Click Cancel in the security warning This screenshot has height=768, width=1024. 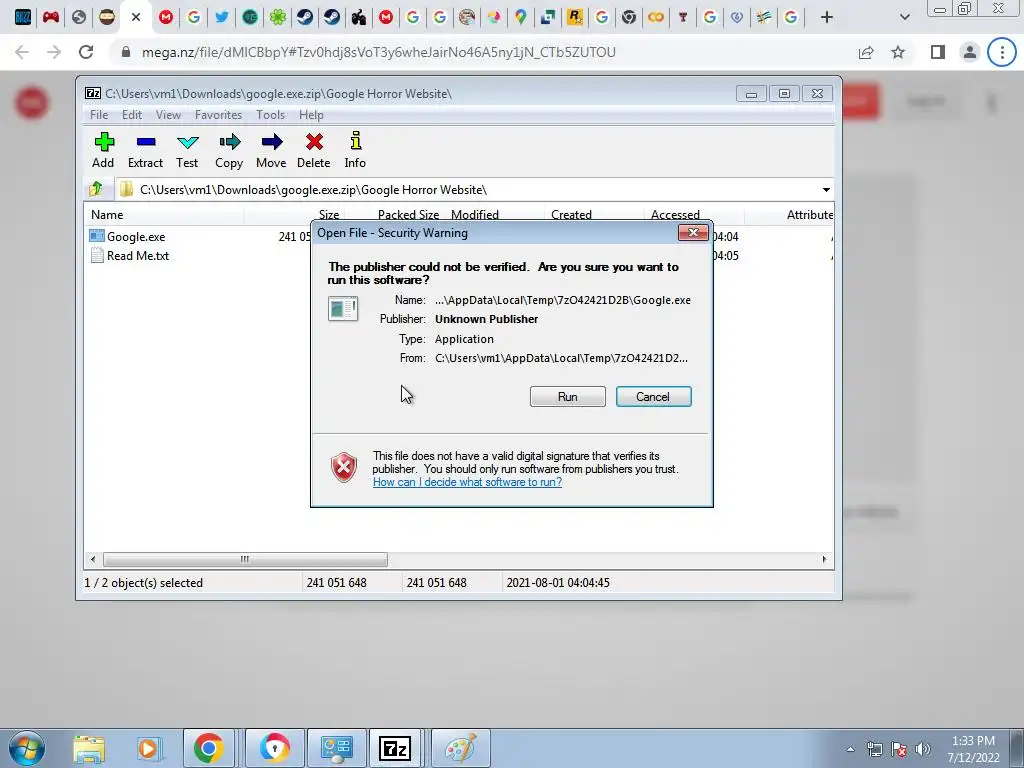653,397
